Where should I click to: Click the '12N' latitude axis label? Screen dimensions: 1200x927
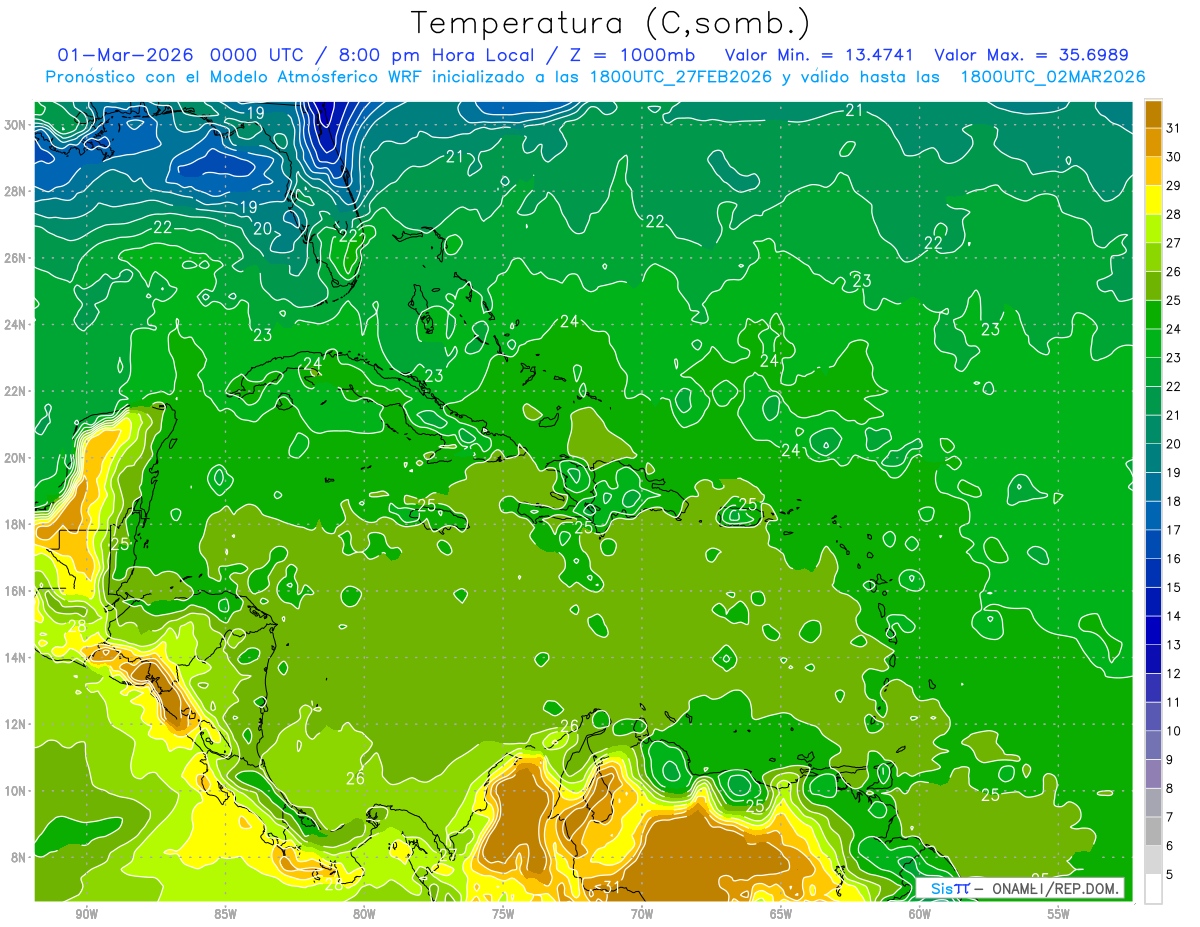(x=15, y=724)
